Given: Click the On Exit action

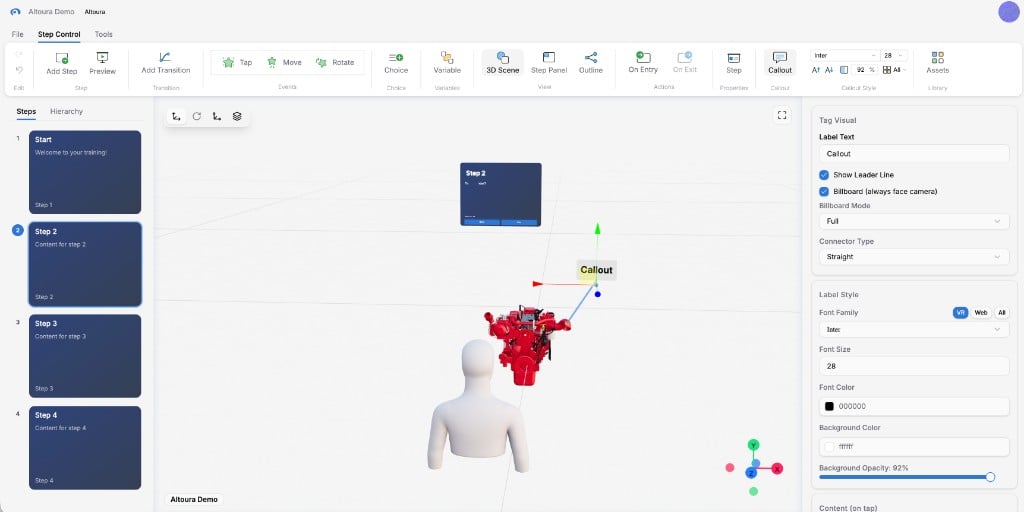Looking at the screenshot, I should coord(684,63).
